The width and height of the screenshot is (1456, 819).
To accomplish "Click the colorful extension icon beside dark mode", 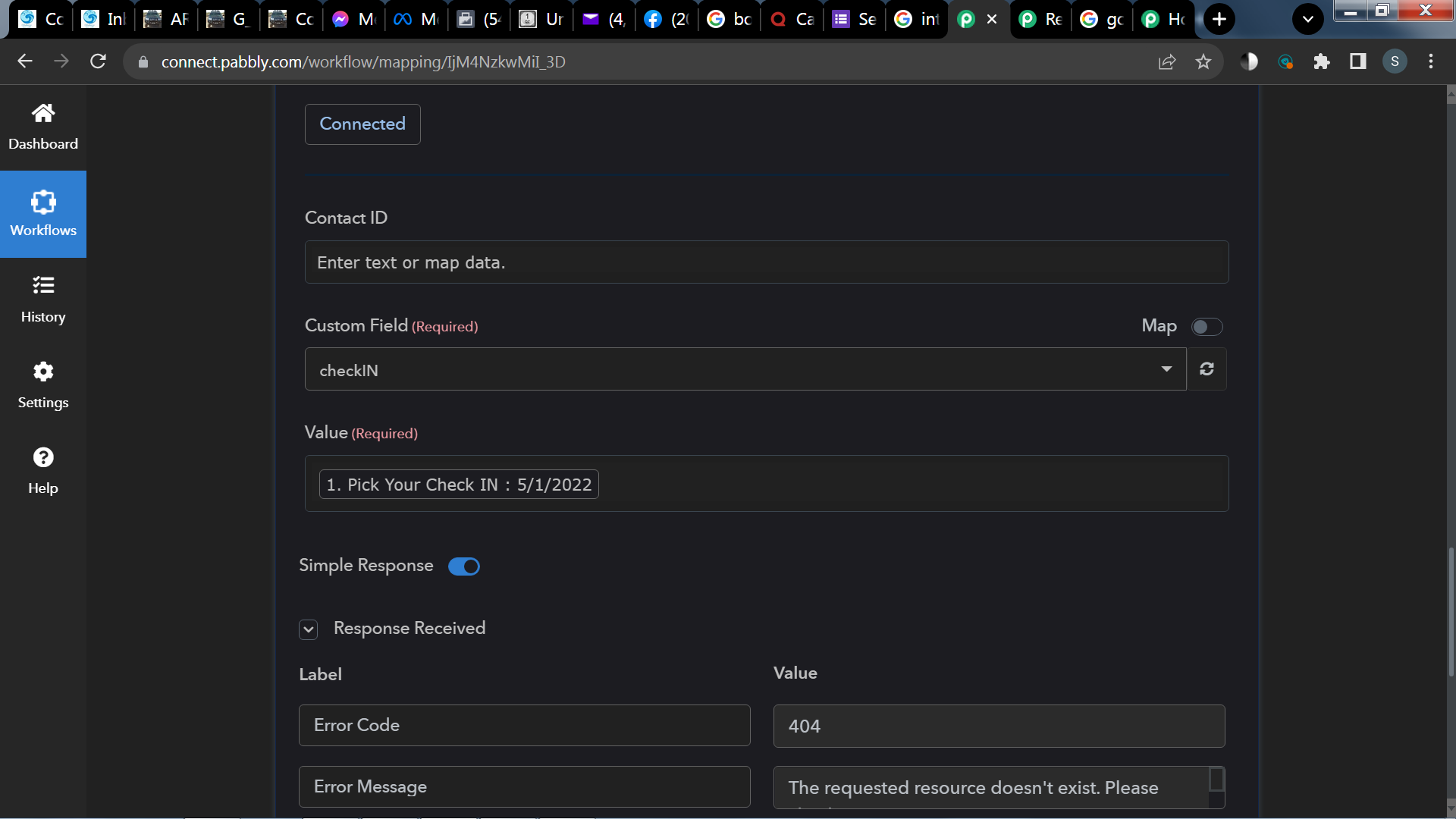I will click(1285, 61).
